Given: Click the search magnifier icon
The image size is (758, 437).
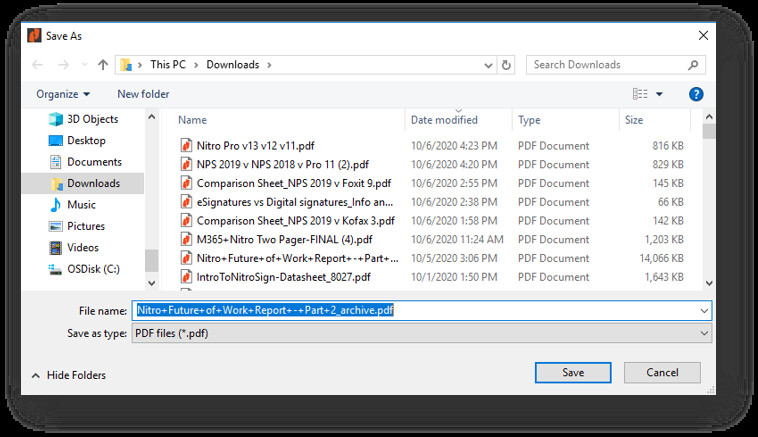Looking at the screenshot, I should (x=694, y=65).
